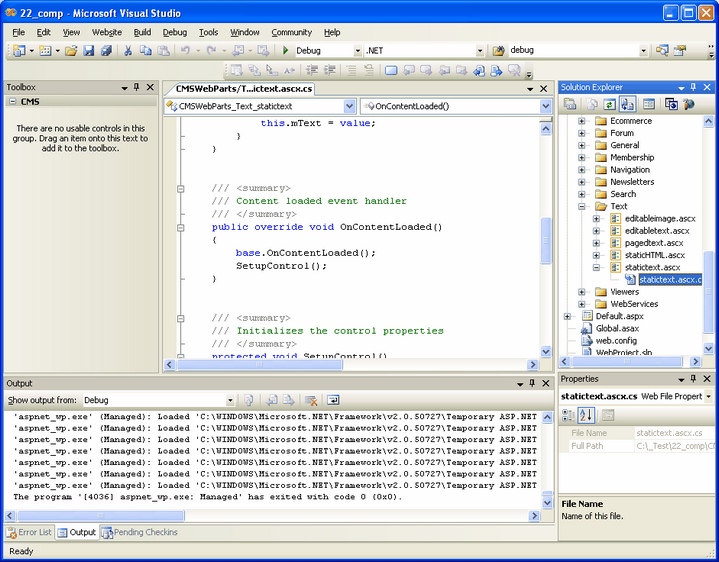
Task: Open the Debug solution configuration dropdown
Action: click(358, 51)
